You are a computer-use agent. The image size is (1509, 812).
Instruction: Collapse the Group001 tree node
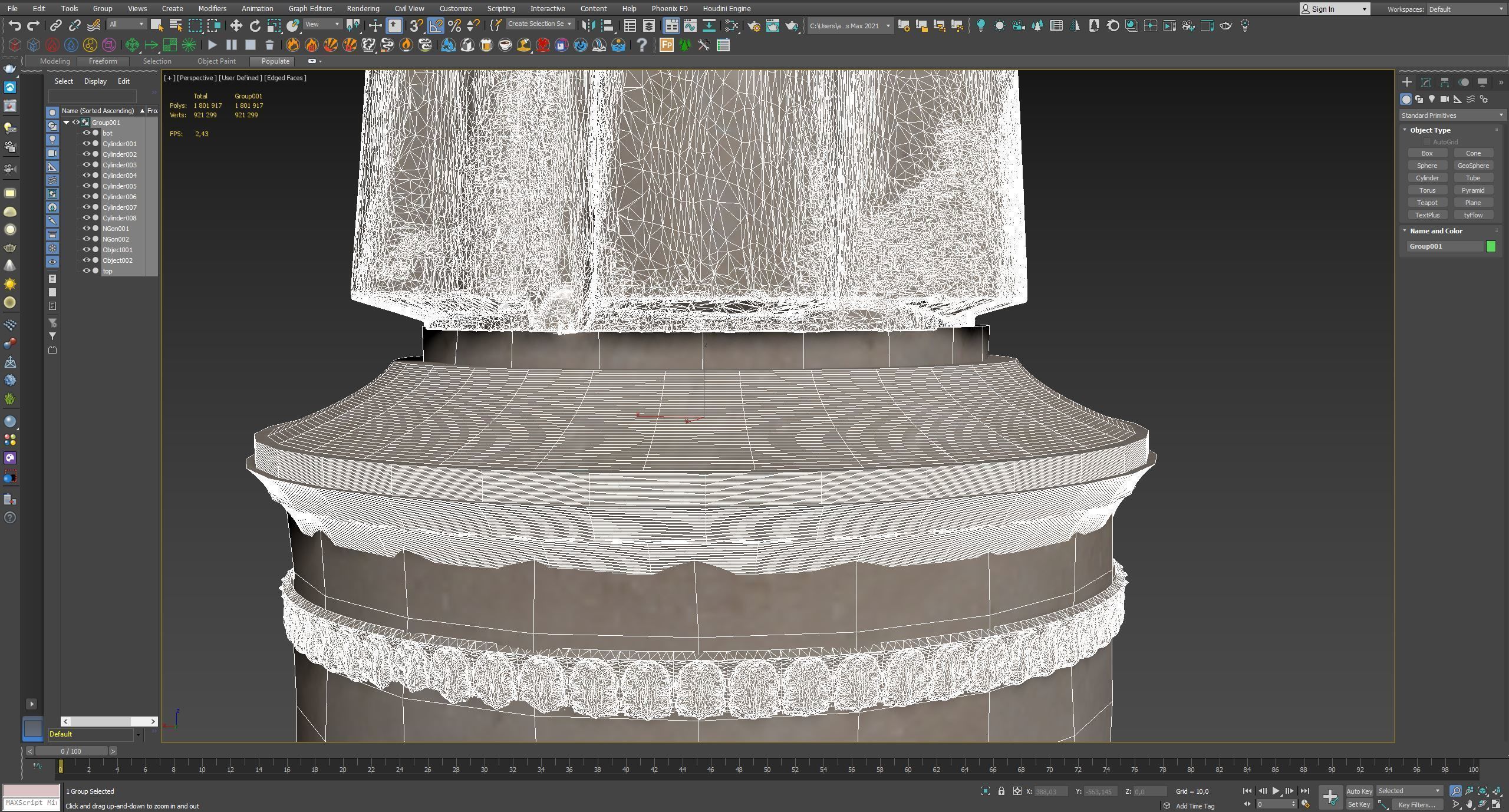pyautogui.click(x=67, y=123)
